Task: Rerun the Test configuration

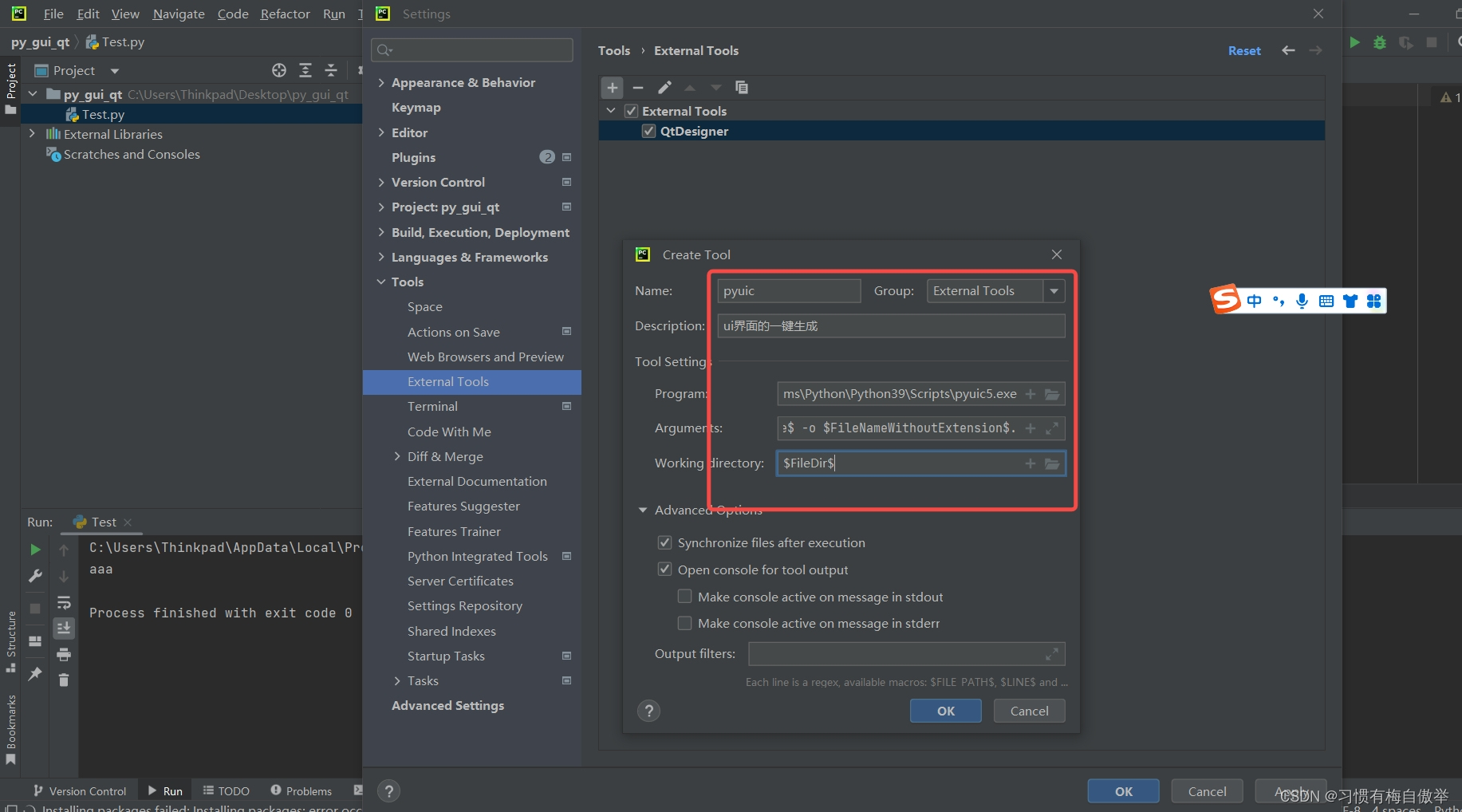Action: (x=34, y=550)
